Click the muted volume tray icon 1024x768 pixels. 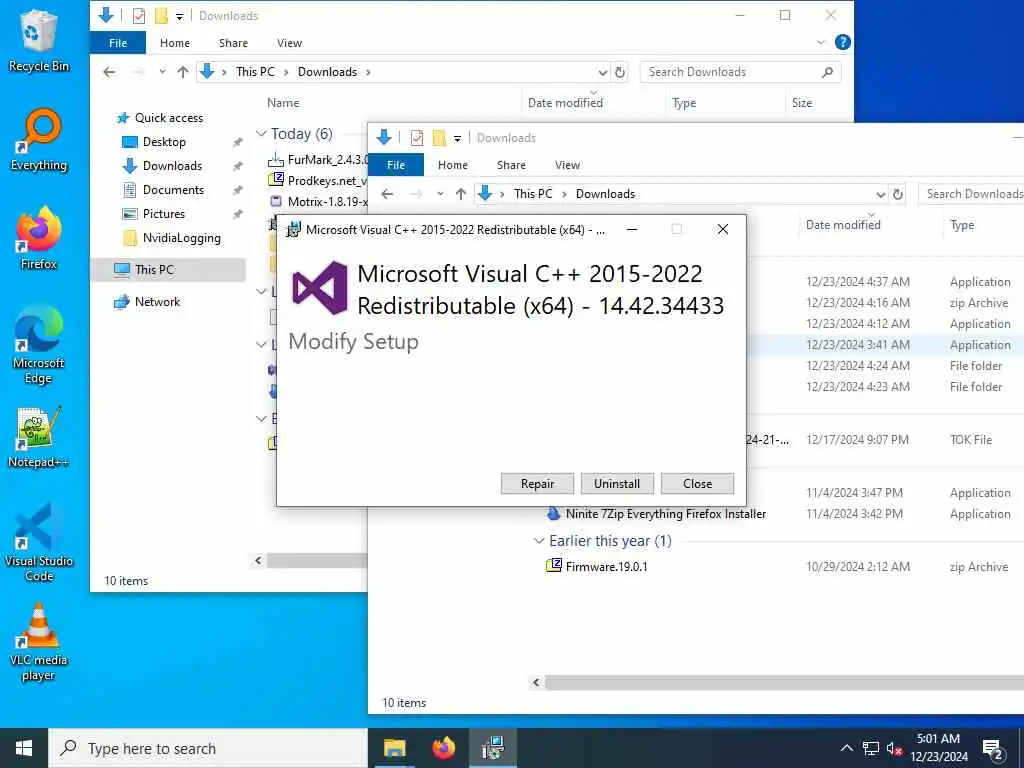pos(894,749)
